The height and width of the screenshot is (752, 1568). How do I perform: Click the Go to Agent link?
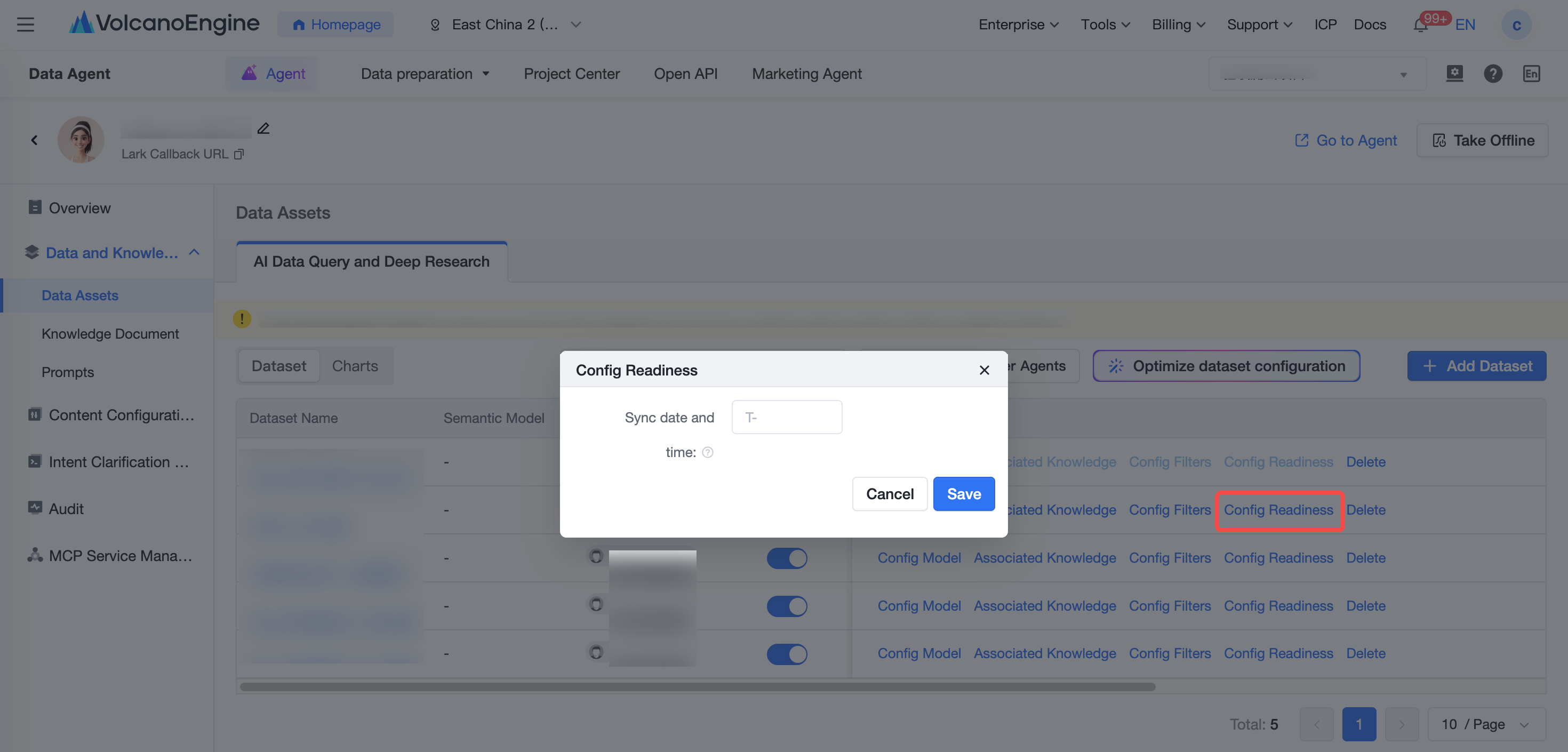pyautogui.click(x=1345, y=140)
